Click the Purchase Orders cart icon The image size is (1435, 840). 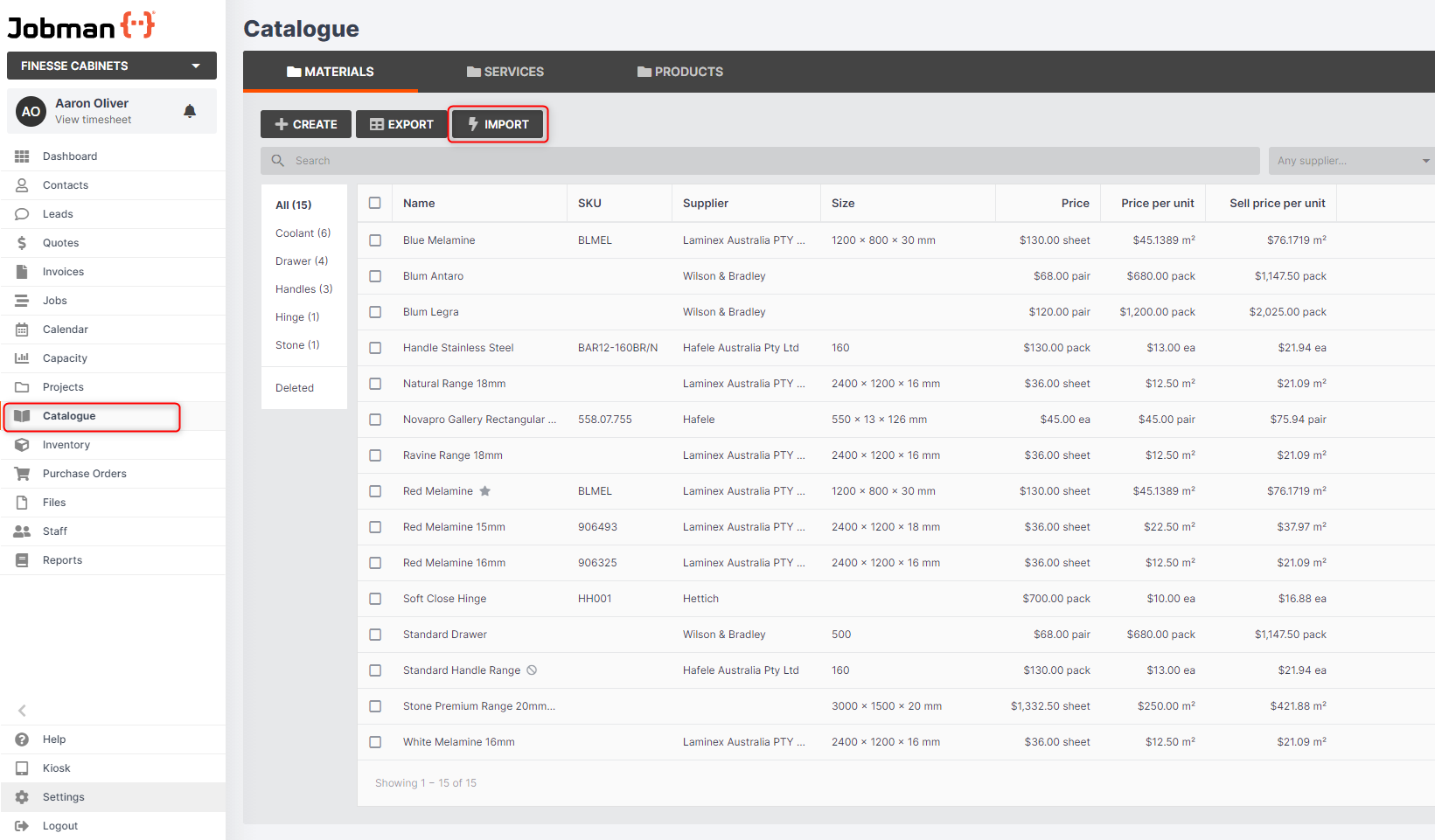(x=22, y=474)
